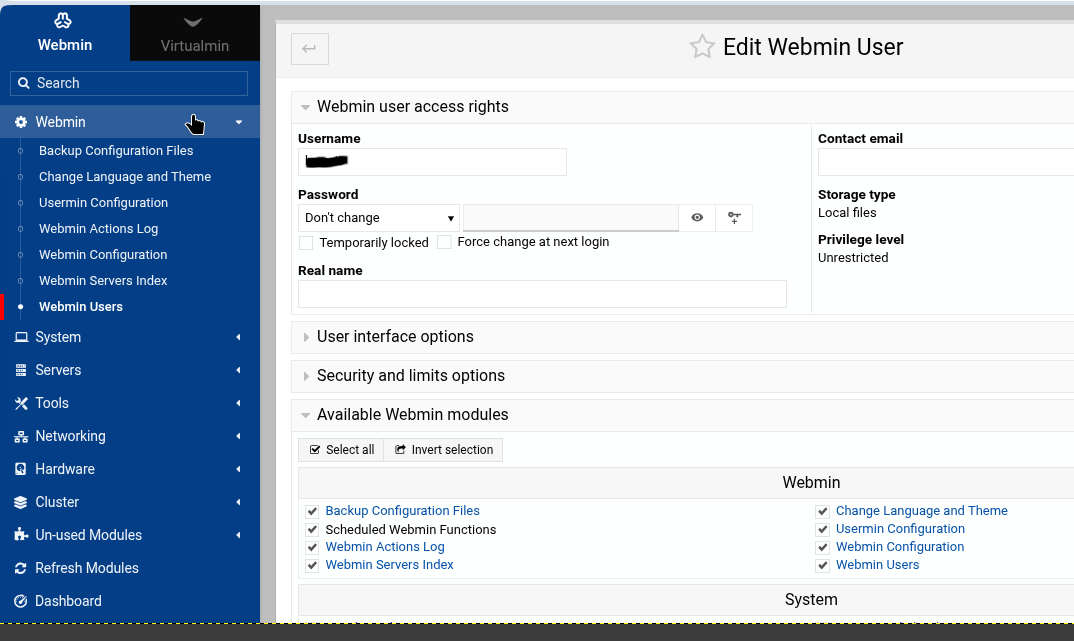Viewport: 1074px width, 641px height.
Task: Click the favorite star icon beside the title
Action: click(702, 47)
